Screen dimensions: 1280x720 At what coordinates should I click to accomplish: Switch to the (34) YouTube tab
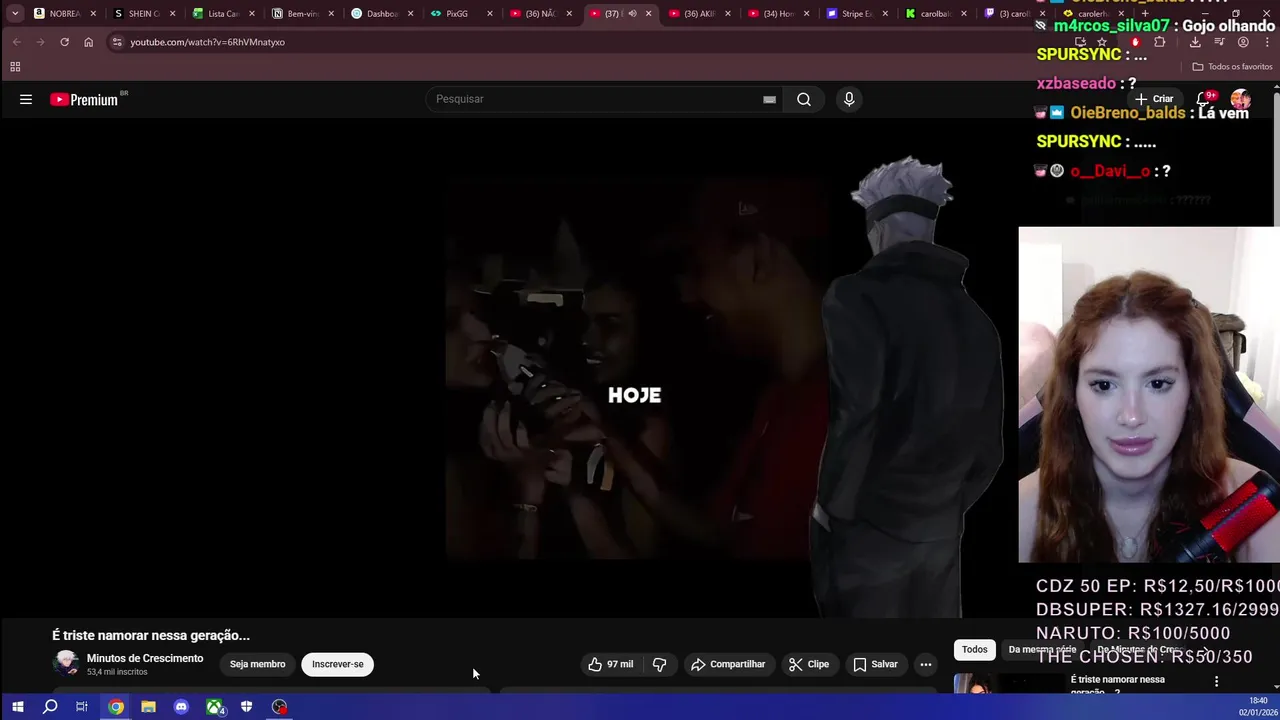pos(778,14)
